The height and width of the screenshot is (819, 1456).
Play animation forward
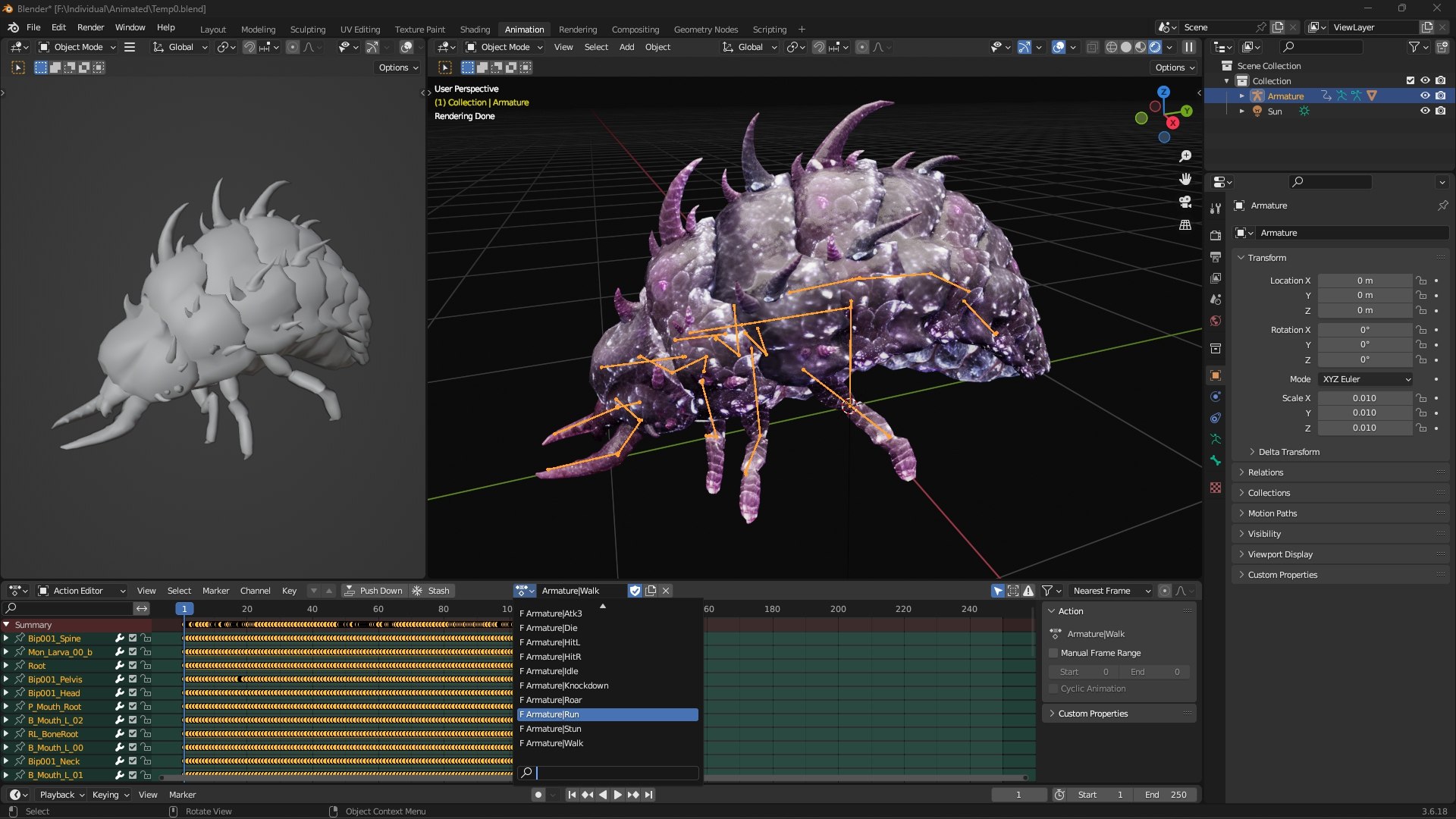[617, 795]
